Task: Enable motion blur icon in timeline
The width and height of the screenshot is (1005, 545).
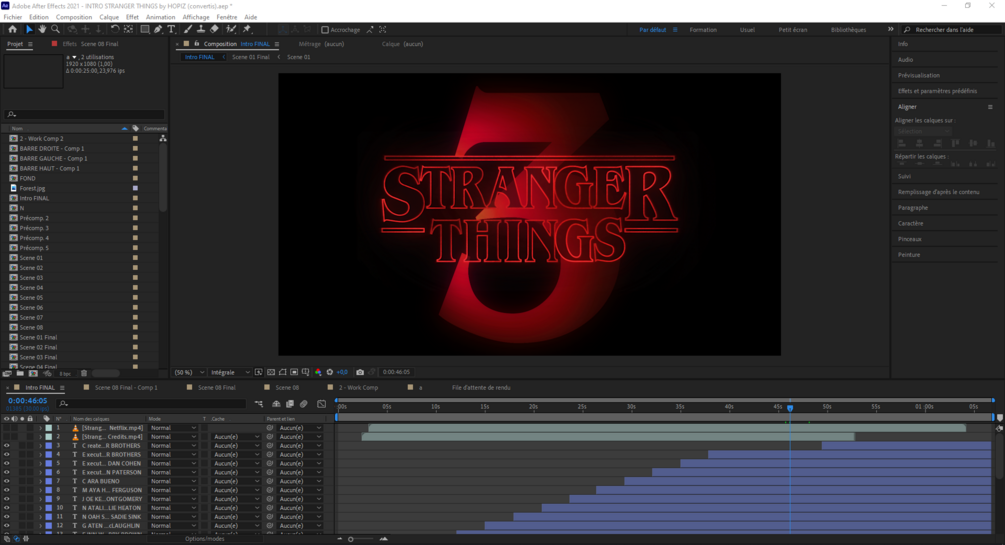Action: (x=304, y=404)
